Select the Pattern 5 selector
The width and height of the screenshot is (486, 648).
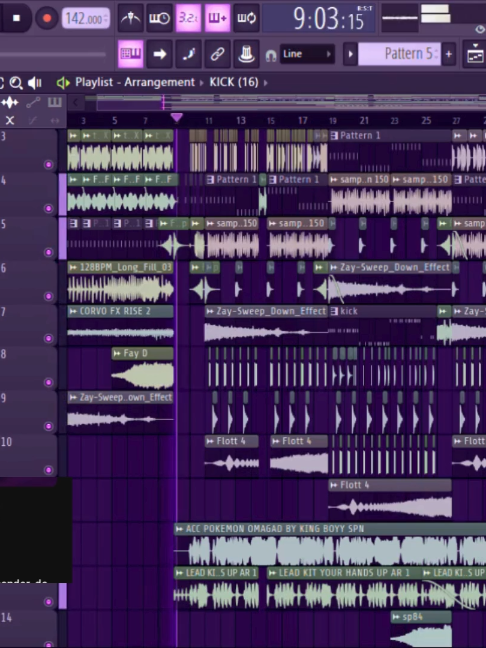point(400,54)
